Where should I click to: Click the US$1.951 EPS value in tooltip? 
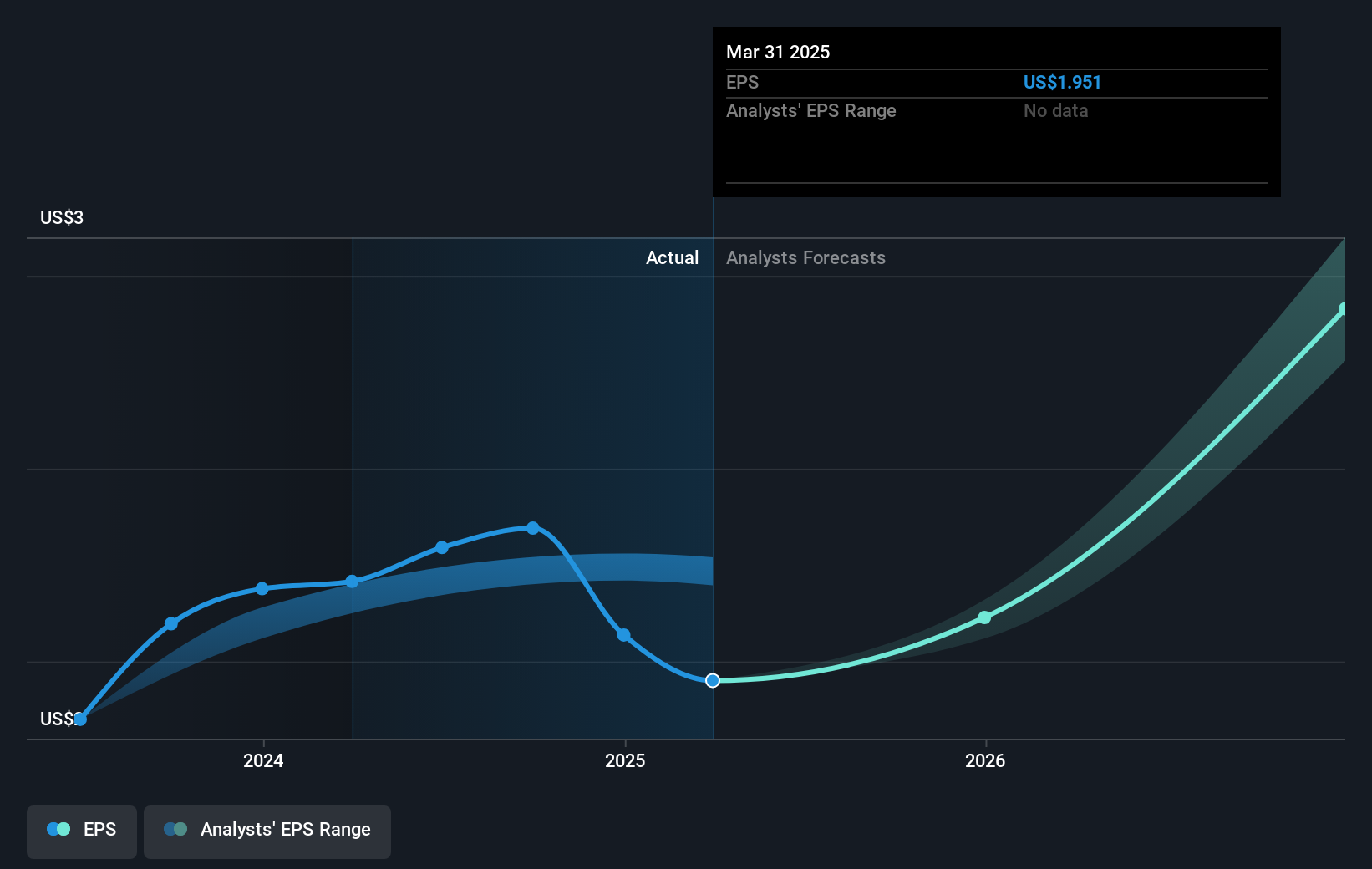(1062, 82)
